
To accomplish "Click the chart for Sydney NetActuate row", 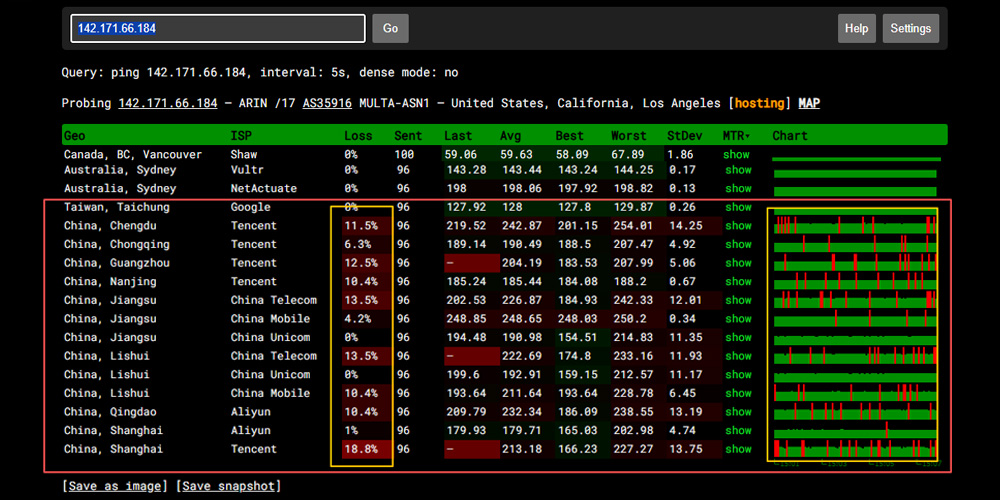I will click(x=855, y=190).
